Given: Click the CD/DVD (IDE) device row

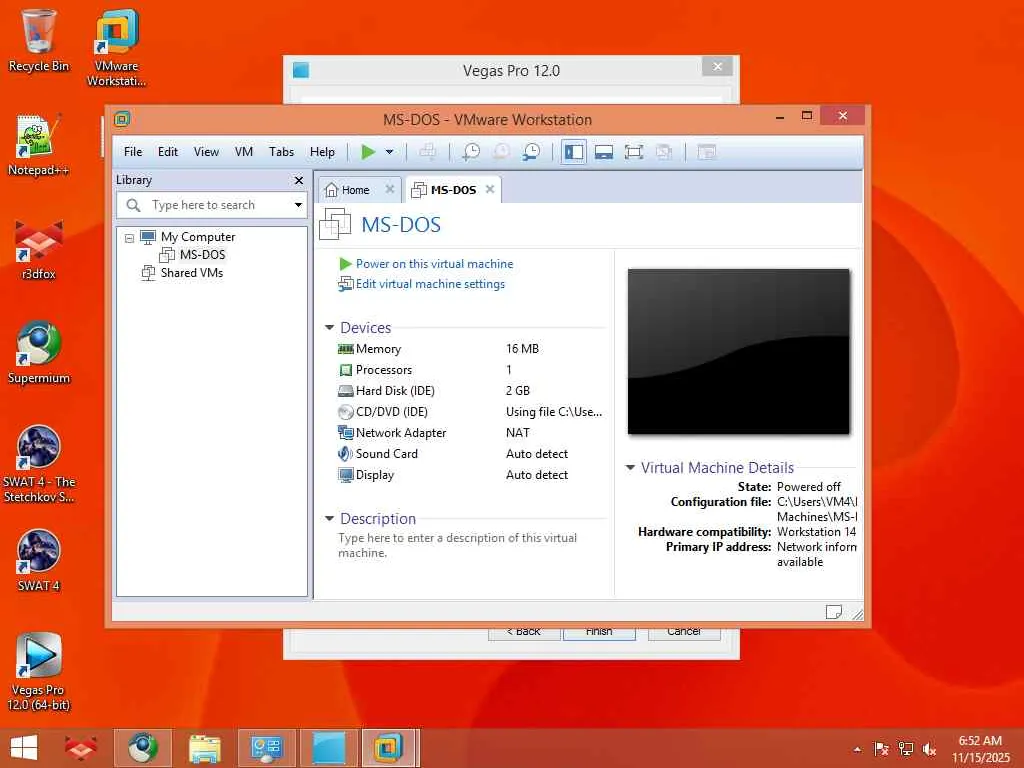Looking at the screenshot, I should [471, 411].
